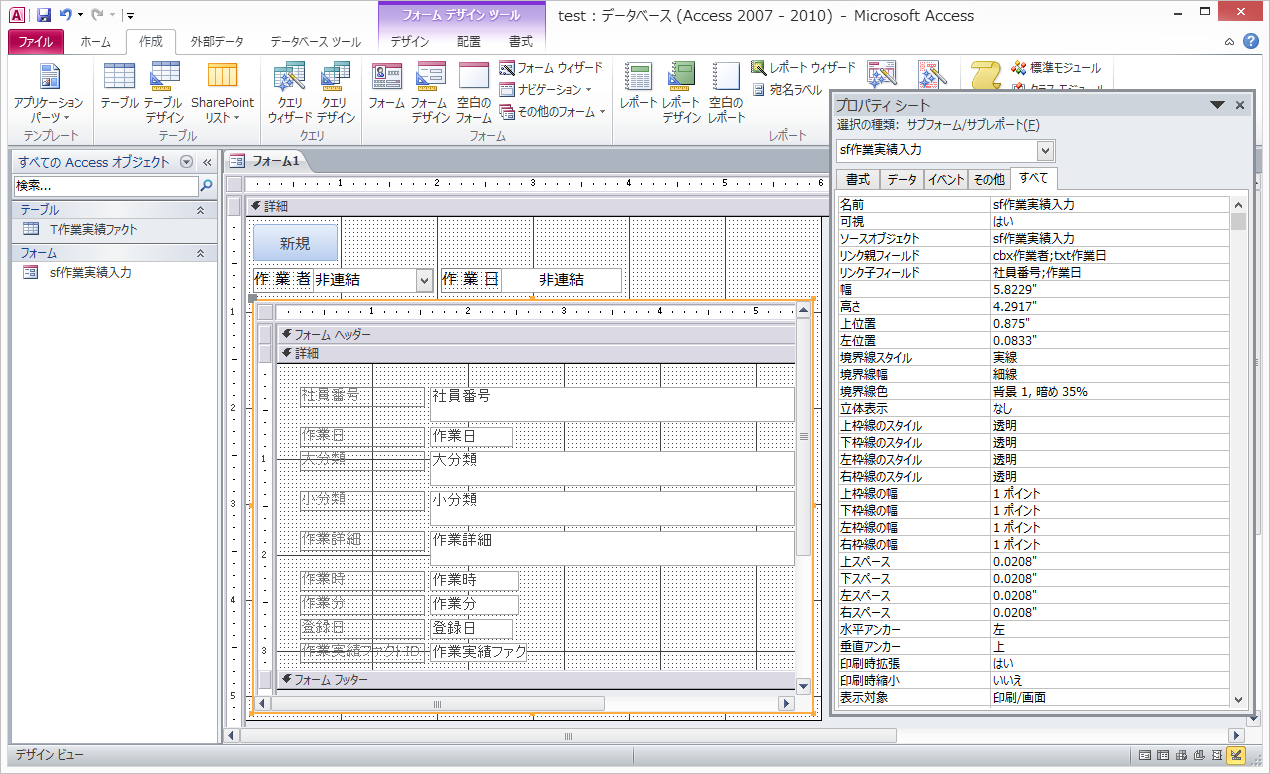Click the SharePoint リスト icon

tap(222, 88)
